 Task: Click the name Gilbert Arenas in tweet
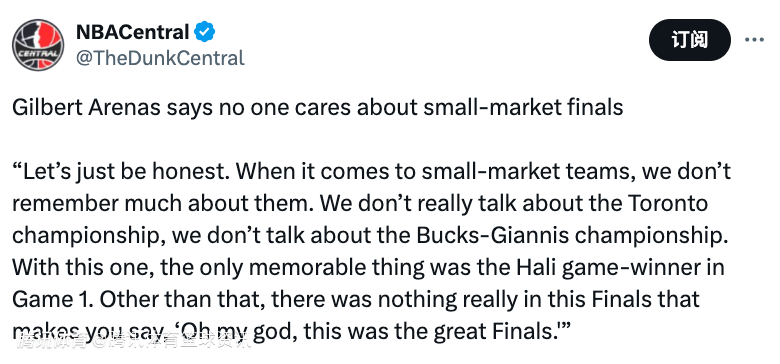click(86, 107)
